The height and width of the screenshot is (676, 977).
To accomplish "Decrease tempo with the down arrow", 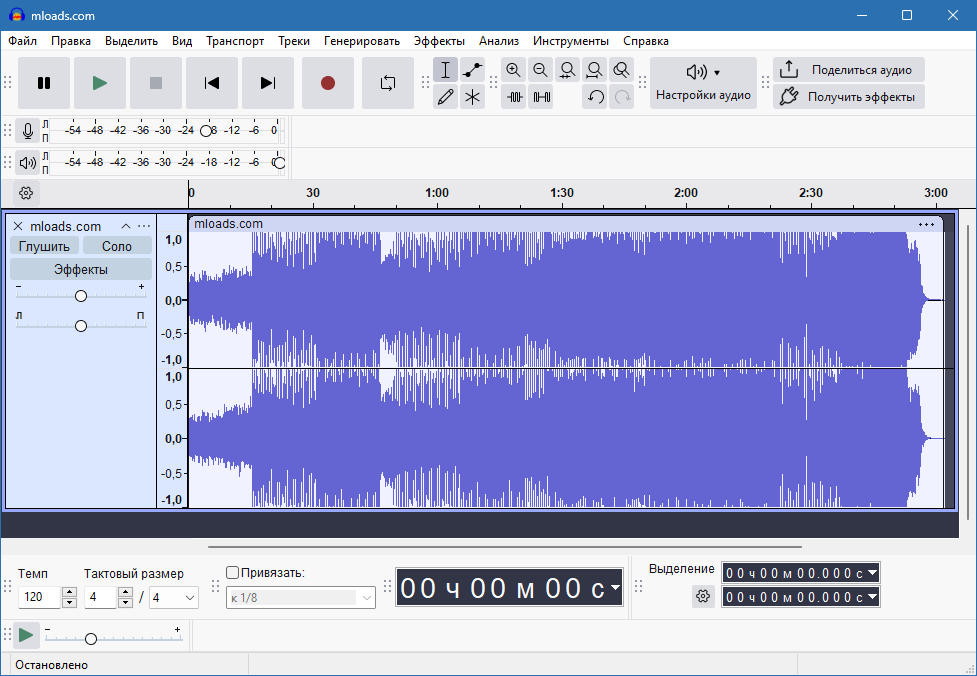I will click(x=70, y=602).
